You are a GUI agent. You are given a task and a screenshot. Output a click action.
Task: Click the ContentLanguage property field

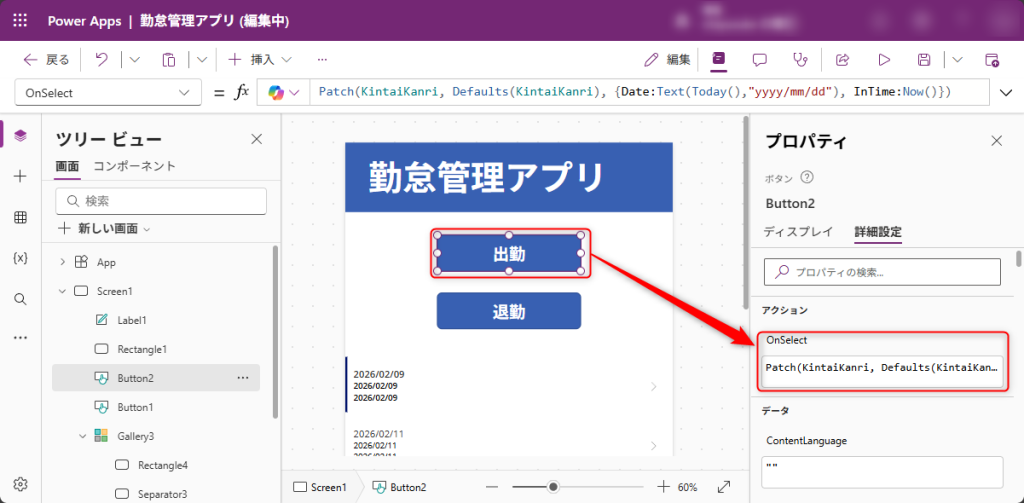coord(882,472)
